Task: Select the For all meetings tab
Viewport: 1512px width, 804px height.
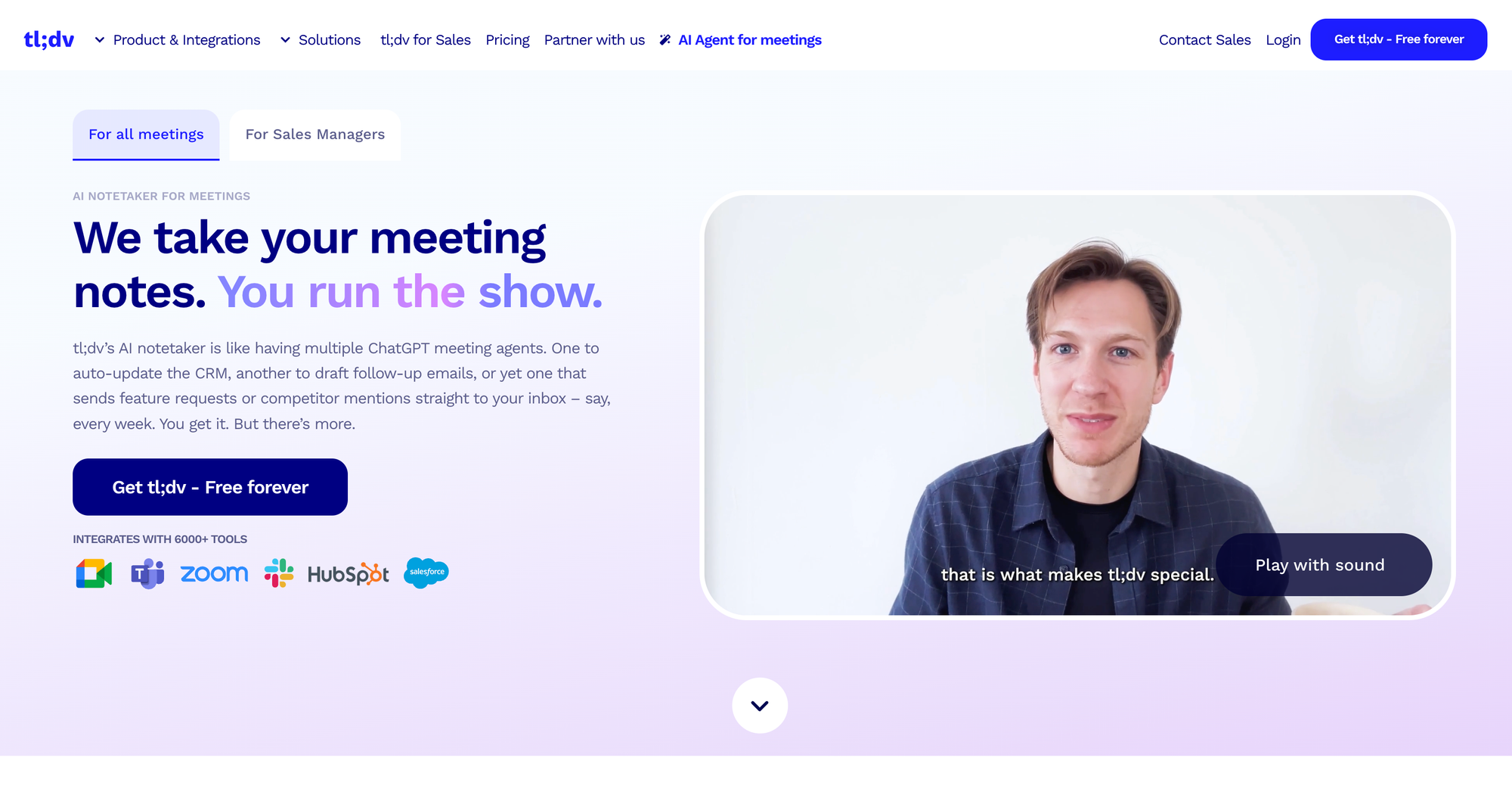Action: point(146,135)
